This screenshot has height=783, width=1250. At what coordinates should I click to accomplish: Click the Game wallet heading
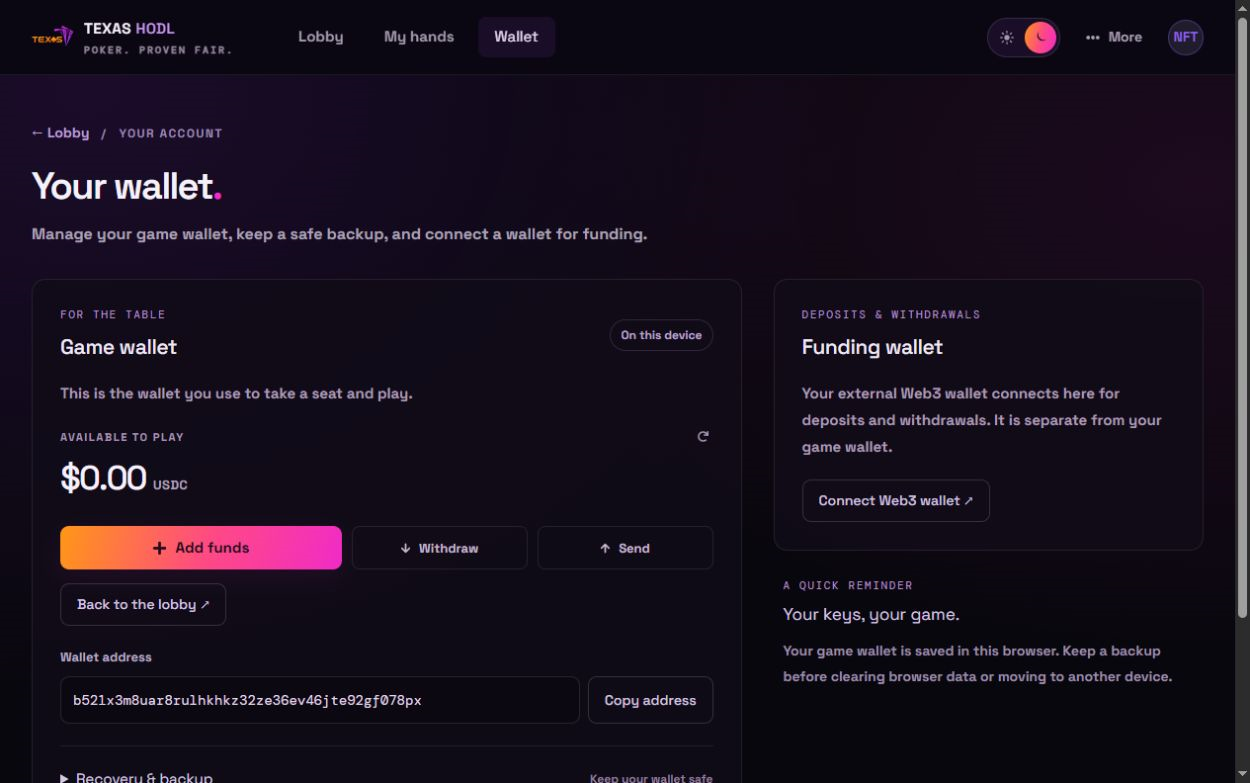pos(118,347)
